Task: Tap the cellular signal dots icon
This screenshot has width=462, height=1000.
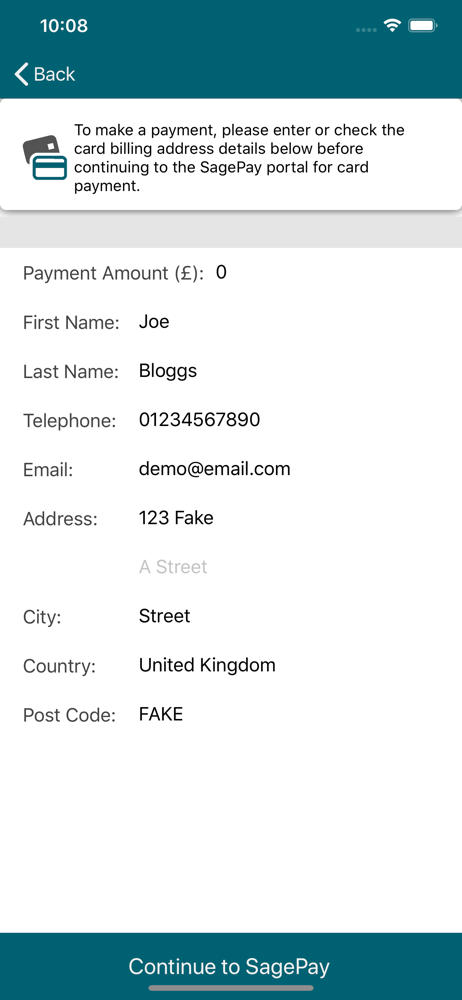Action: (x=366, y=29)
